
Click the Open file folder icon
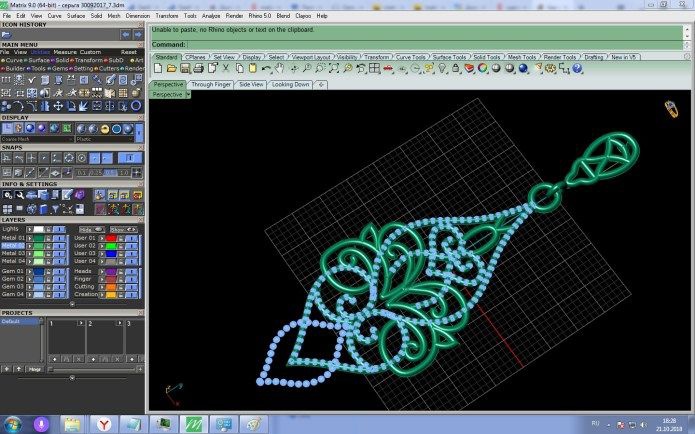172,68
